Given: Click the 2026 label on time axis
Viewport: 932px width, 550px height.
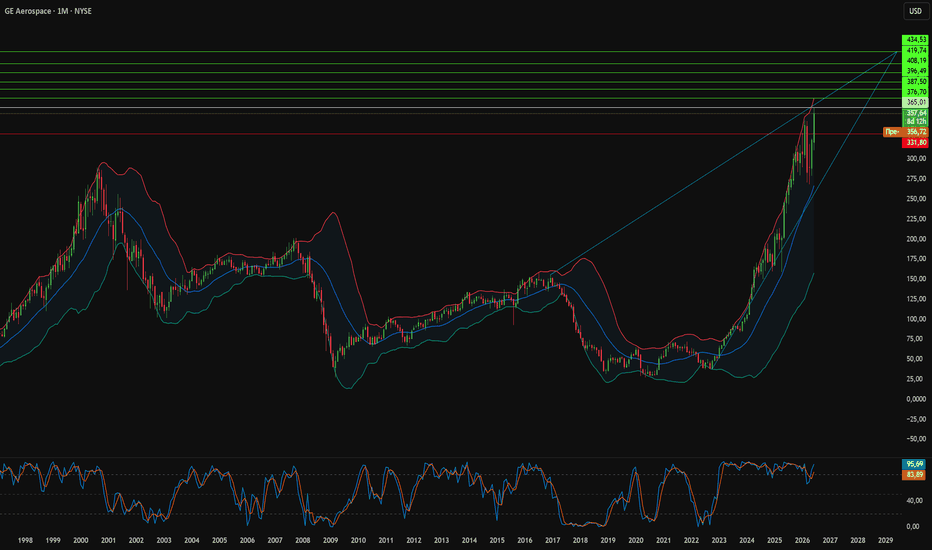Looking at the screenshot, I should click(x=802, y=540).
